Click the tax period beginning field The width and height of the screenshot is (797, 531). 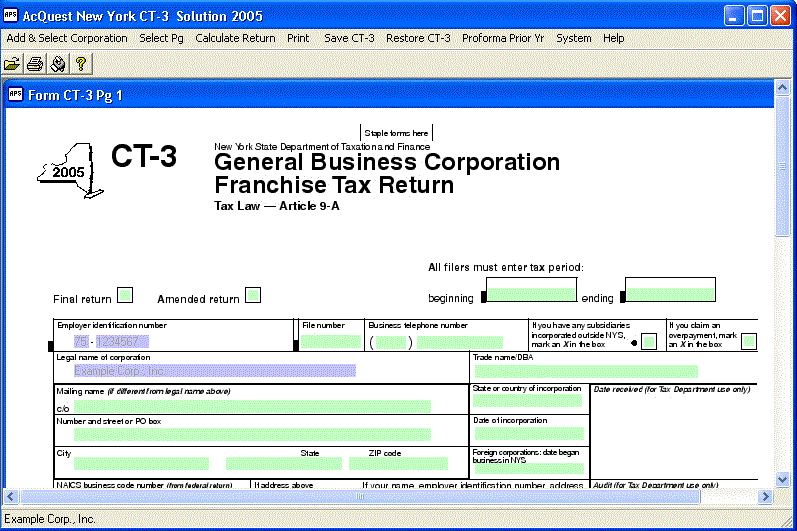click(532, 294)
